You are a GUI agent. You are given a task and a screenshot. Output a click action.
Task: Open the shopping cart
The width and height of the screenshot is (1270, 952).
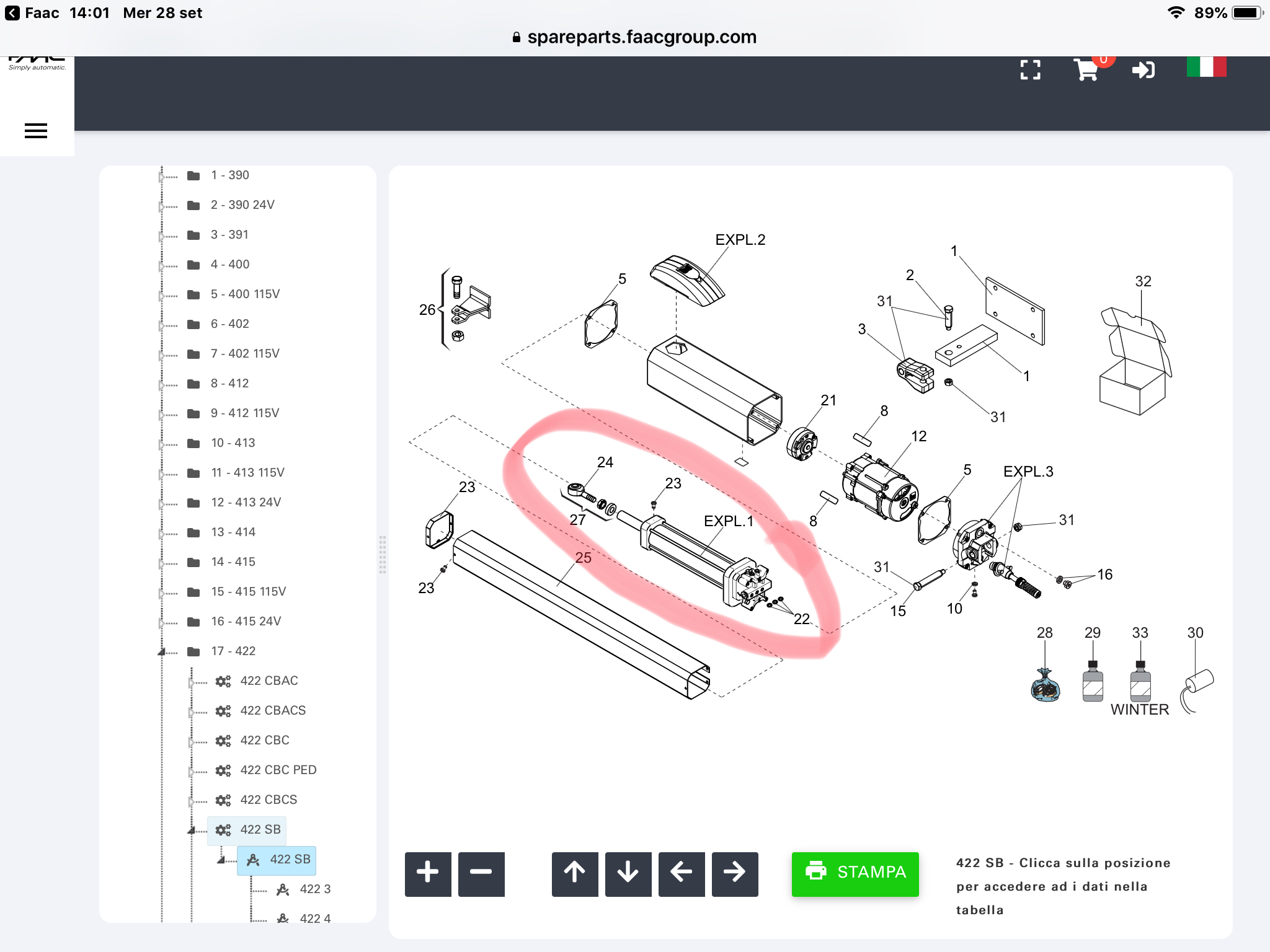[1086, 70]
